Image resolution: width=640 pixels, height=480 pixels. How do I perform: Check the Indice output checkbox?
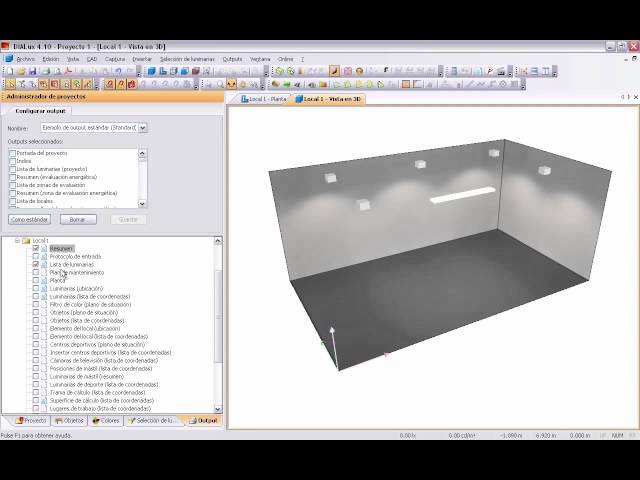pyautogui.click(x=13, y=161)
